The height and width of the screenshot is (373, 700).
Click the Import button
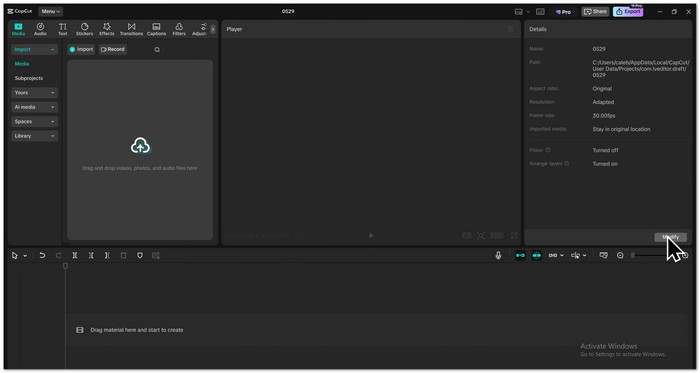pyautogui.click(x=81, y=50)
